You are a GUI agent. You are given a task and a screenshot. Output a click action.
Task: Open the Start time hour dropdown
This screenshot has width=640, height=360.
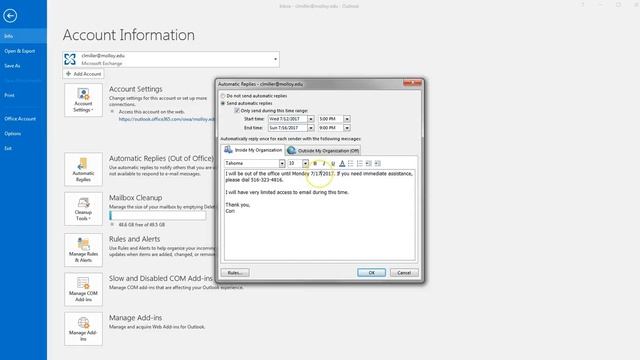pyautogui.click(x=347, y=119)
